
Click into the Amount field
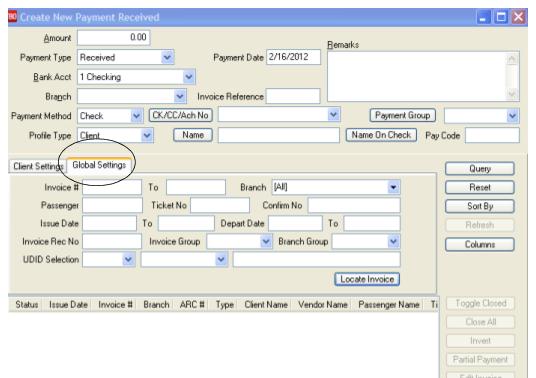tap(113, 37)
